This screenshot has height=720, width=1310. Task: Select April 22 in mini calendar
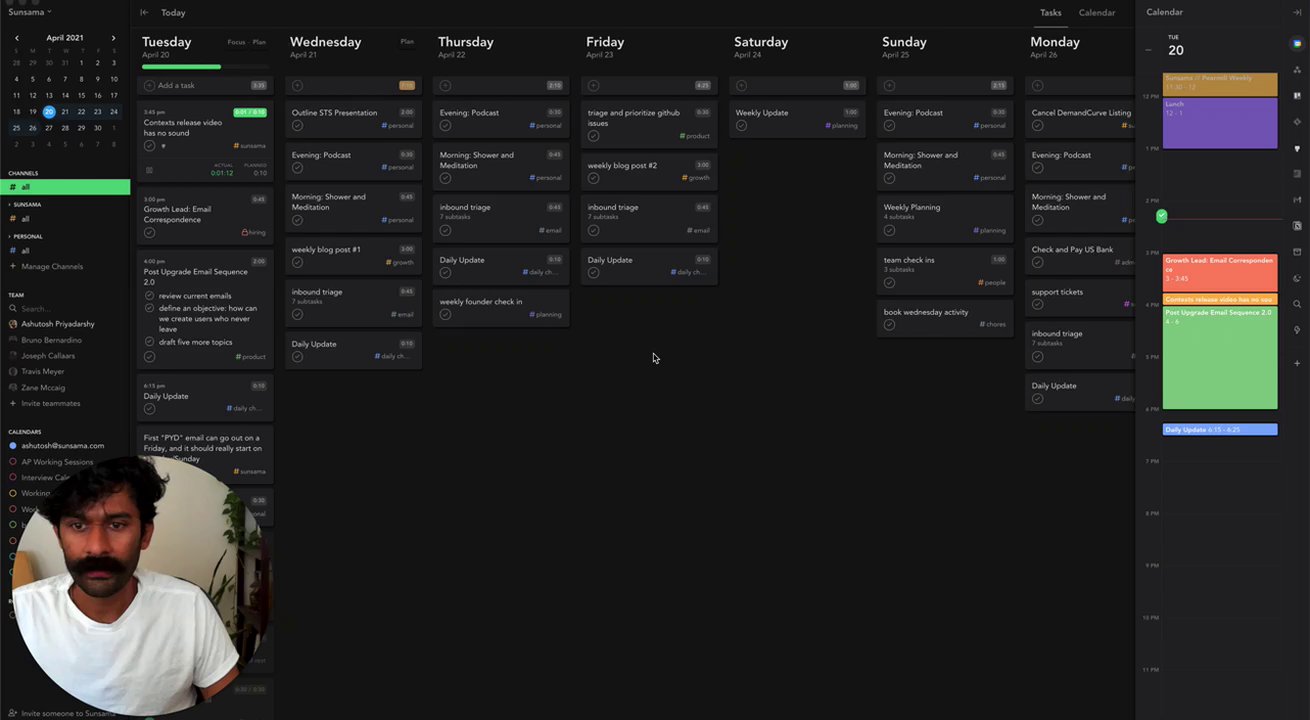(81, 112)
